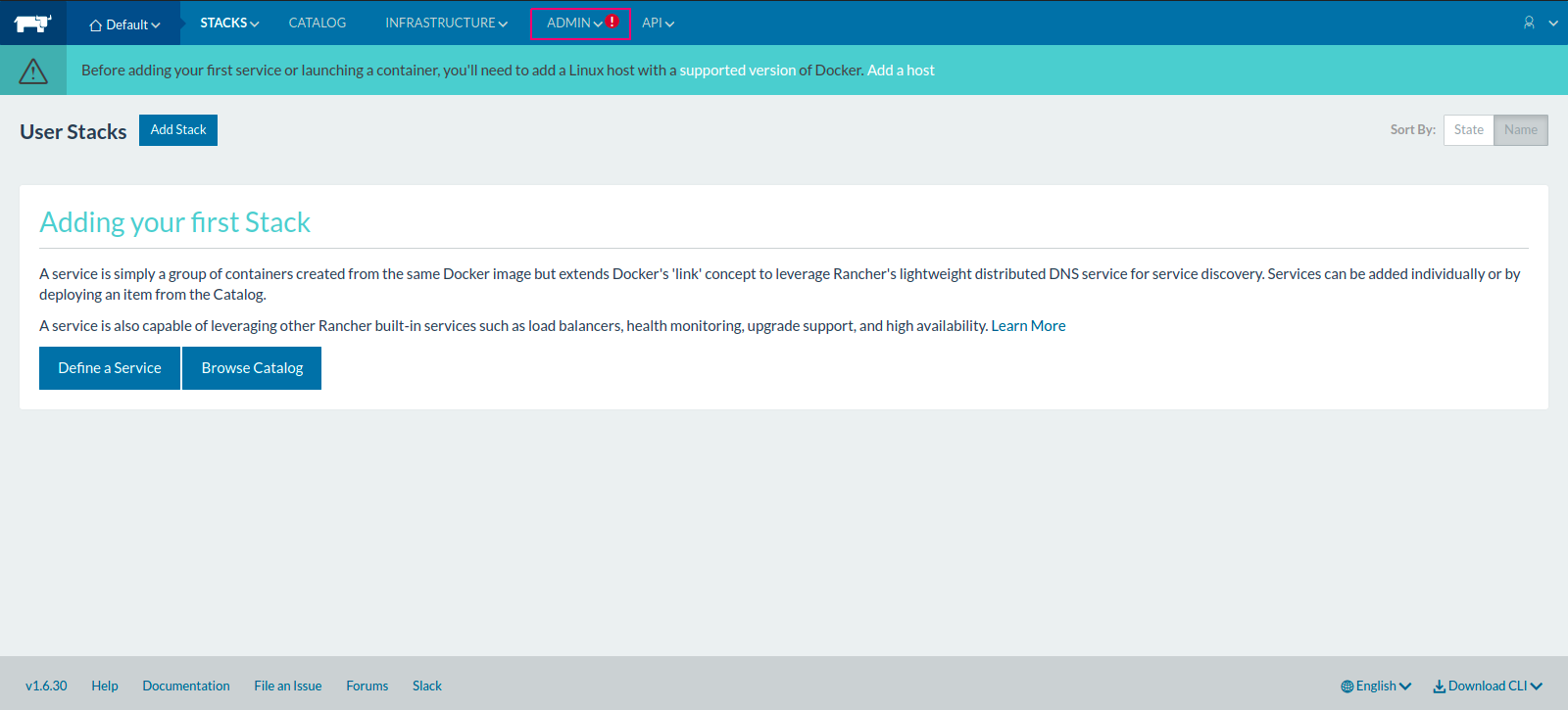
Task: Open the Forums link
Action: click(x=367, y=686)
